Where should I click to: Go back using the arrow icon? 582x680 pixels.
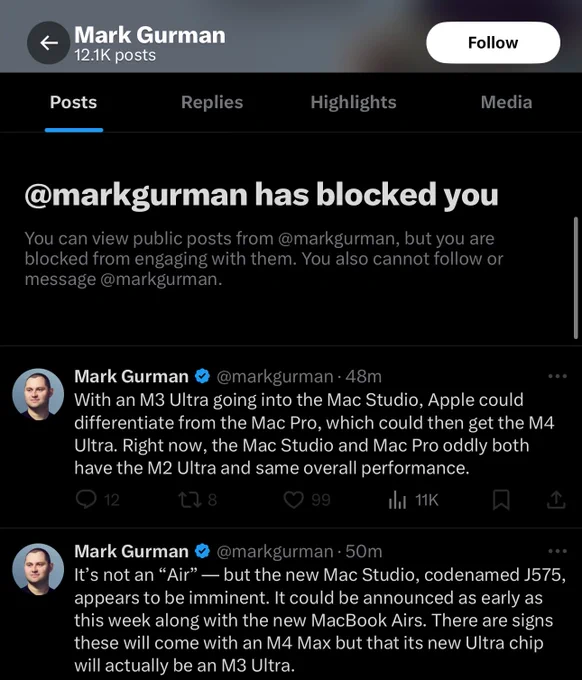(49, 42)
